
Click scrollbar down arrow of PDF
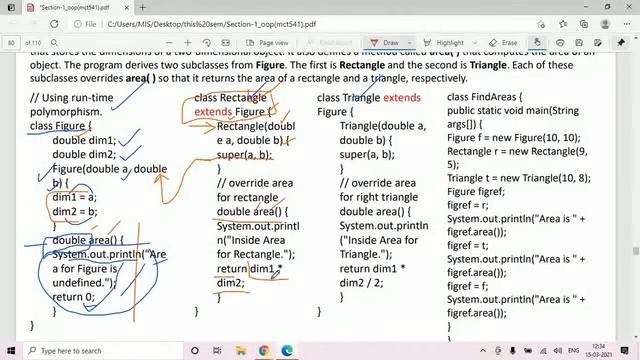point(636,338)
